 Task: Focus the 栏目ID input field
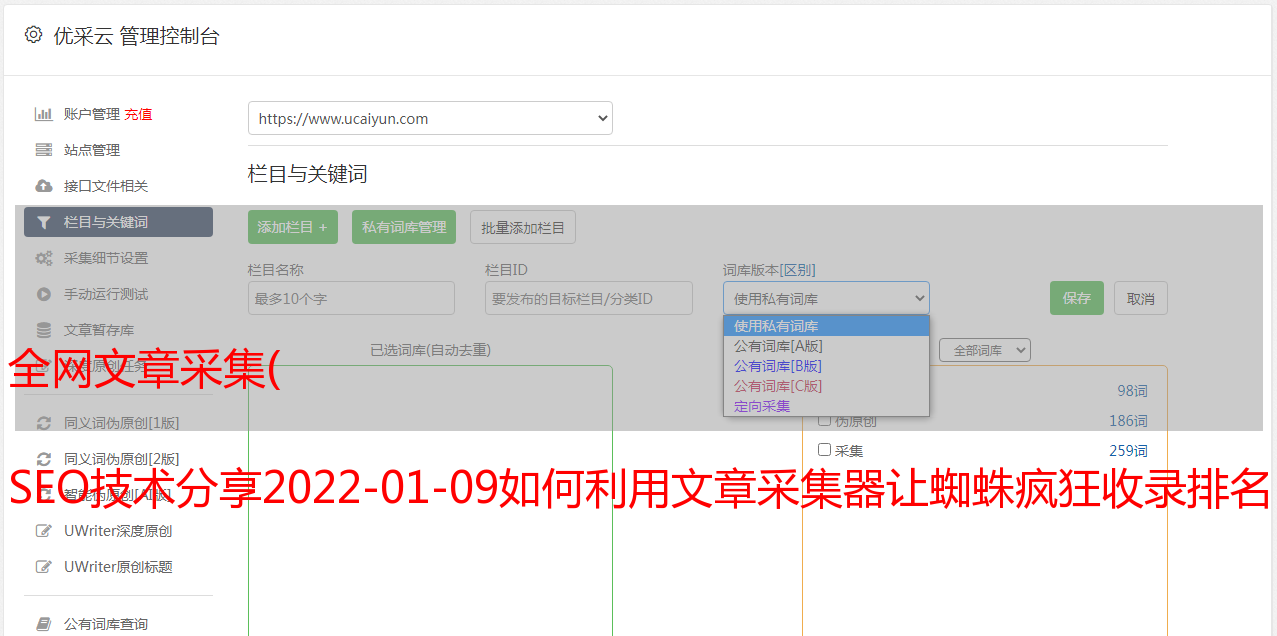(589, 298)
